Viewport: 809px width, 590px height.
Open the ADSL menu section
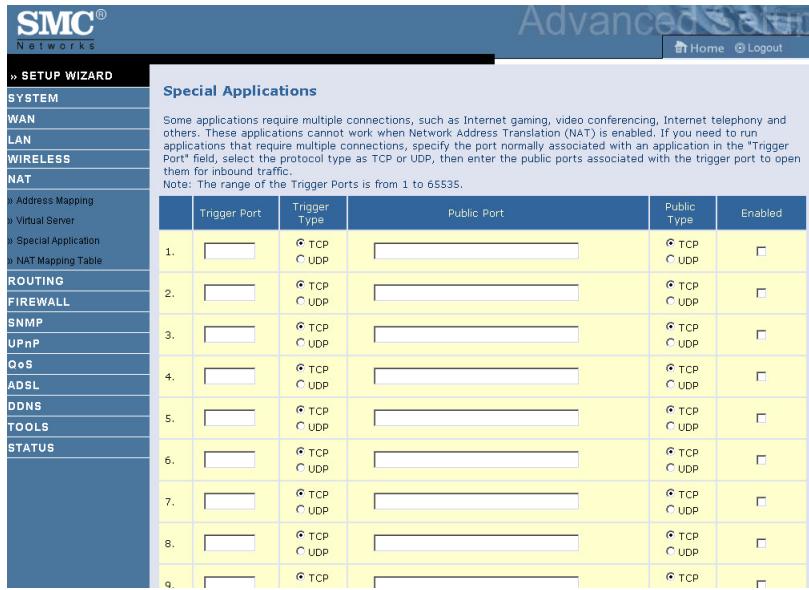coord(78,385)
